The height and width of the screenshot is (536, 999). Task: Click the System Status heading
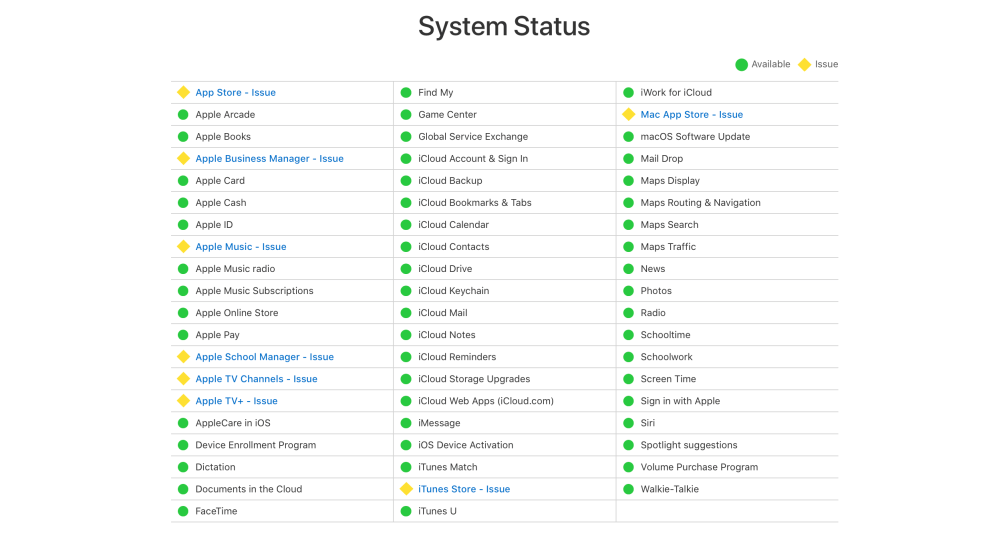coord(503,26)
